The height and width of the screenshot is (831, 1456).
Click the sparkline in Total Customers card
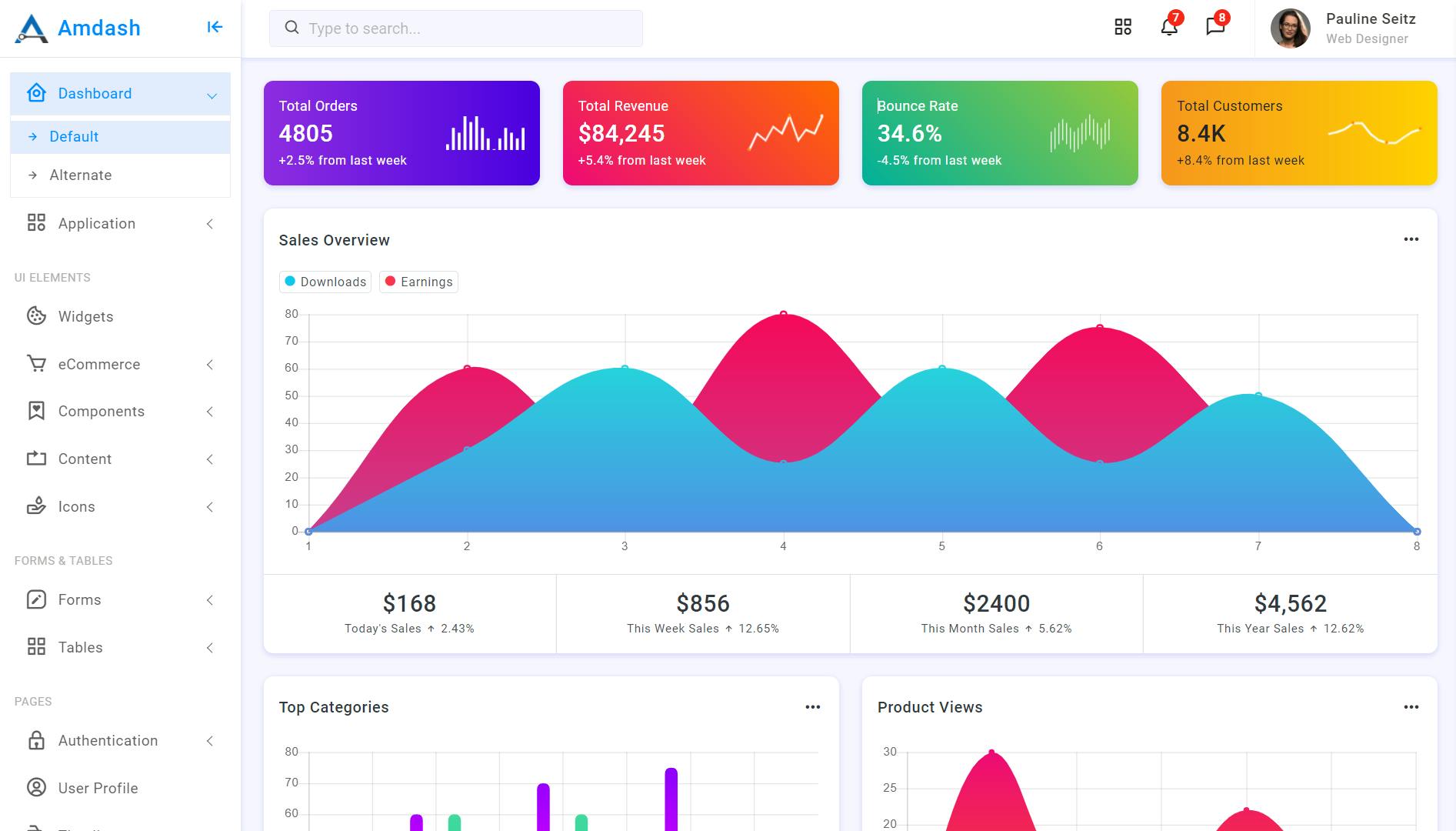(x=1374, y=133)
